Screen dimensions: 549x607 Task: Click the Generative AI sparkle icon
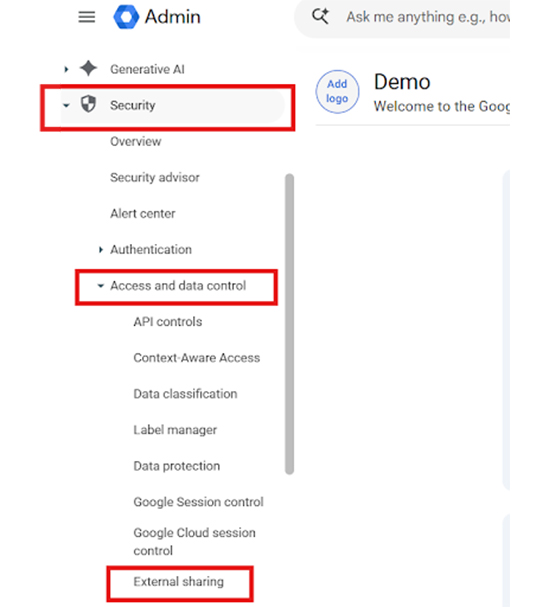coord(88,69)
